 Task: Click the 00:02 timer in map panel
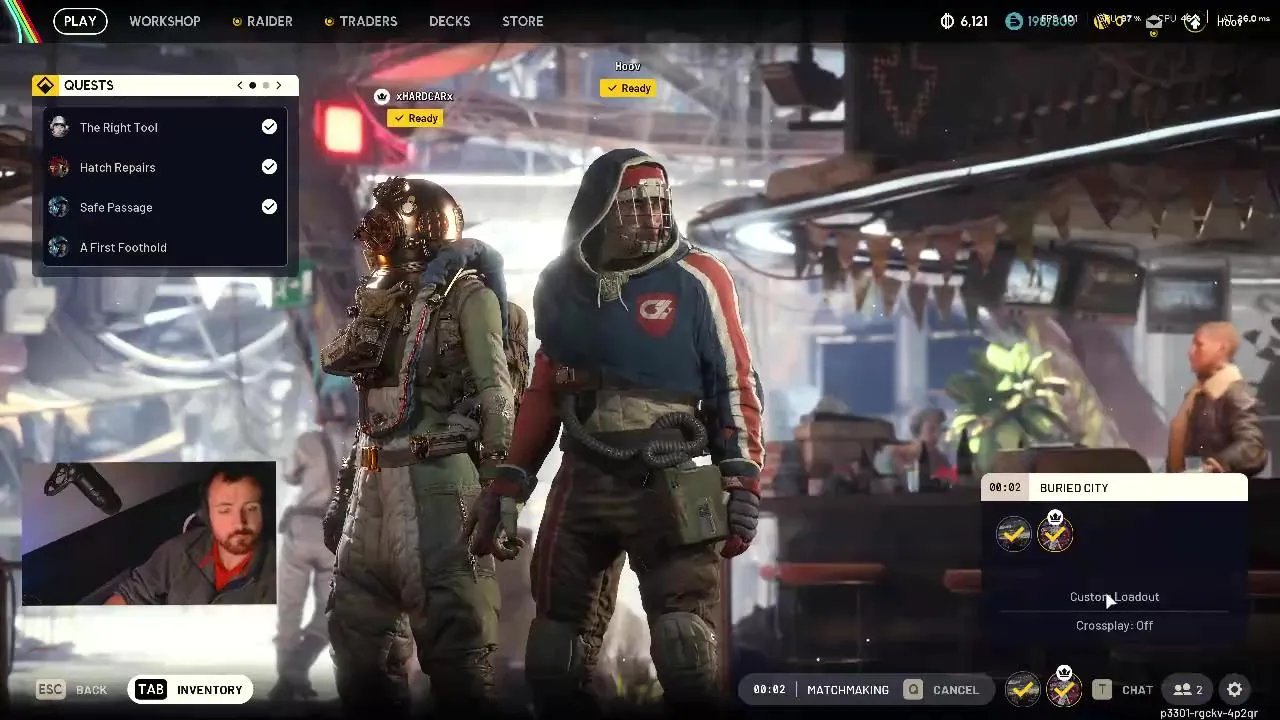1005,488
